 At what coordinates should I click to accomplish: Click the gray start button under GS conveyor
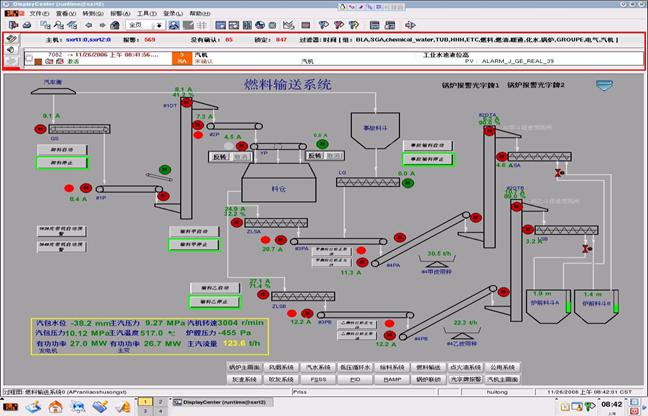(x=62, y=149)
